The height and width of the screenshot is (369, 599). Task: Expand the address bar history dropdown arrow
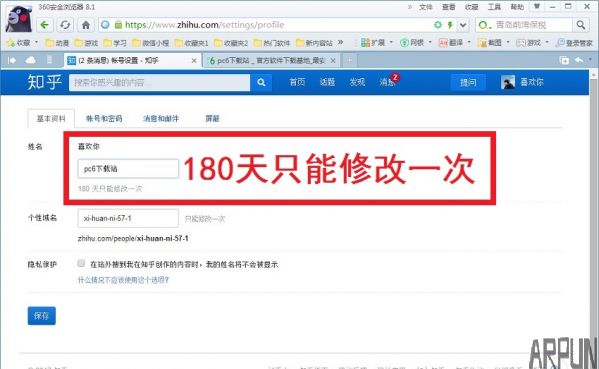pos(463,25)
